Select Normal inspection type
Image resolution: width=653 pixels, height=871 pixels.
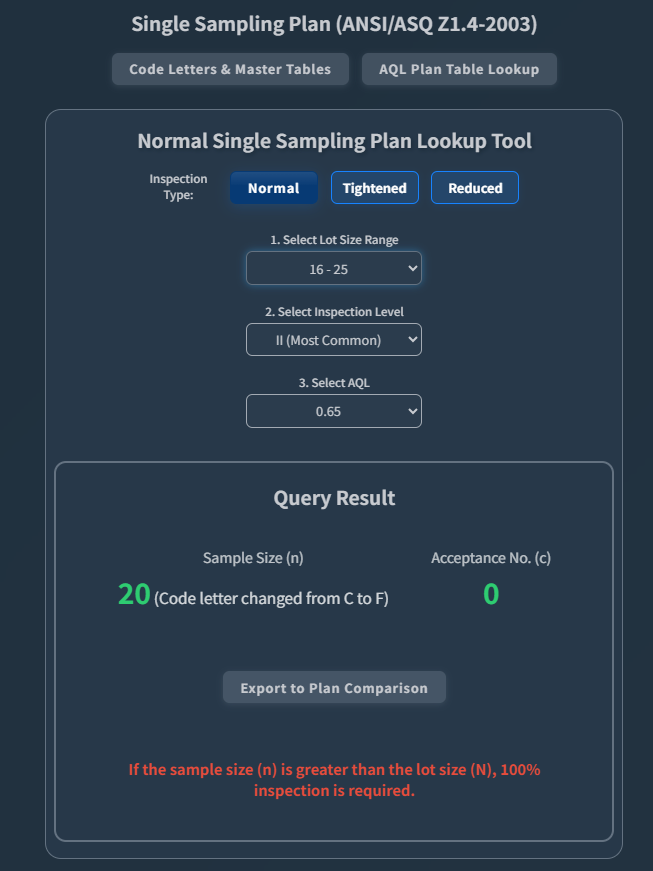(x=274, y=188)
